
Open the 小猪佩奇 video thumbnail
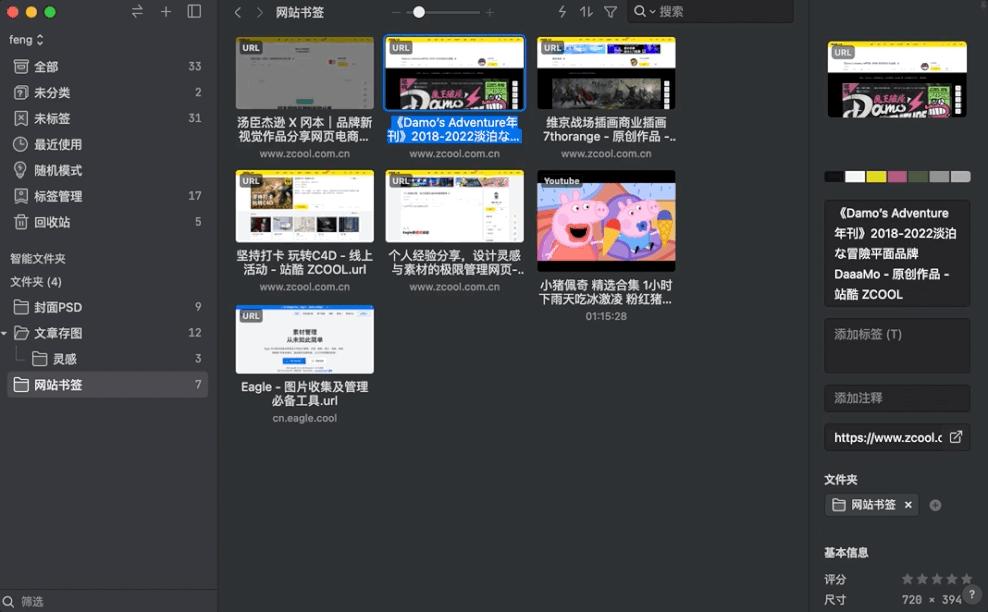click(x=606, y=221)
